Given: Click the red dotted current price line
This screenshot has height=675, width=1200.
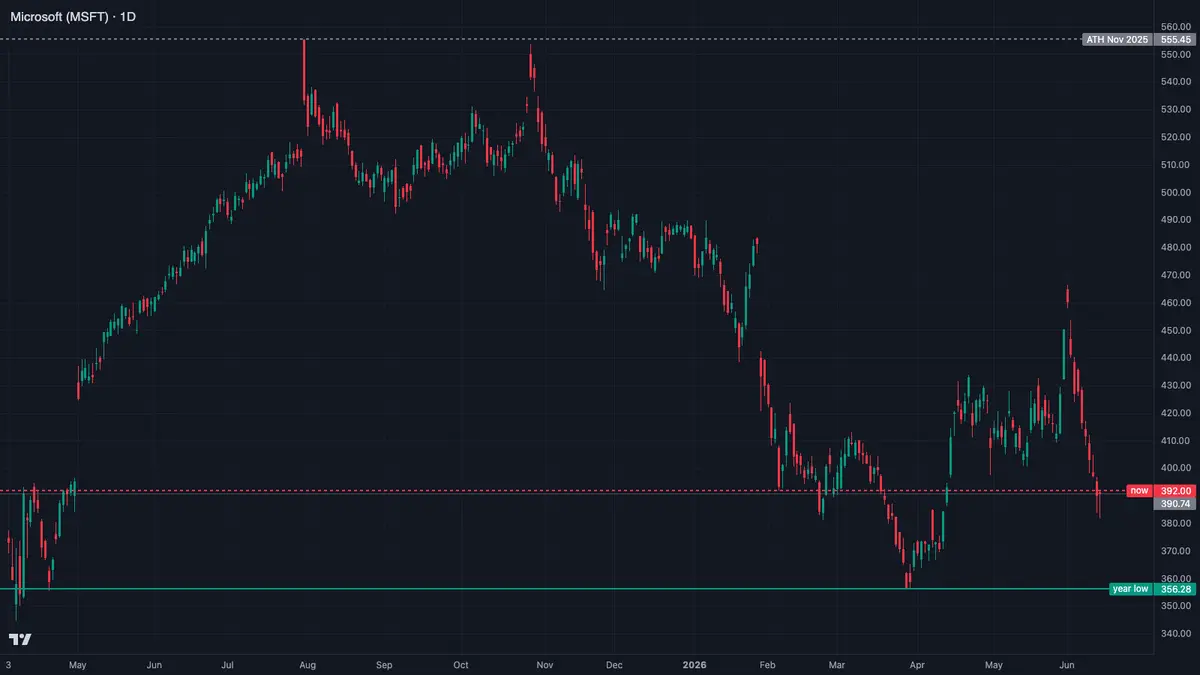Looking at the screenshot, I should (x=562, y=491).
